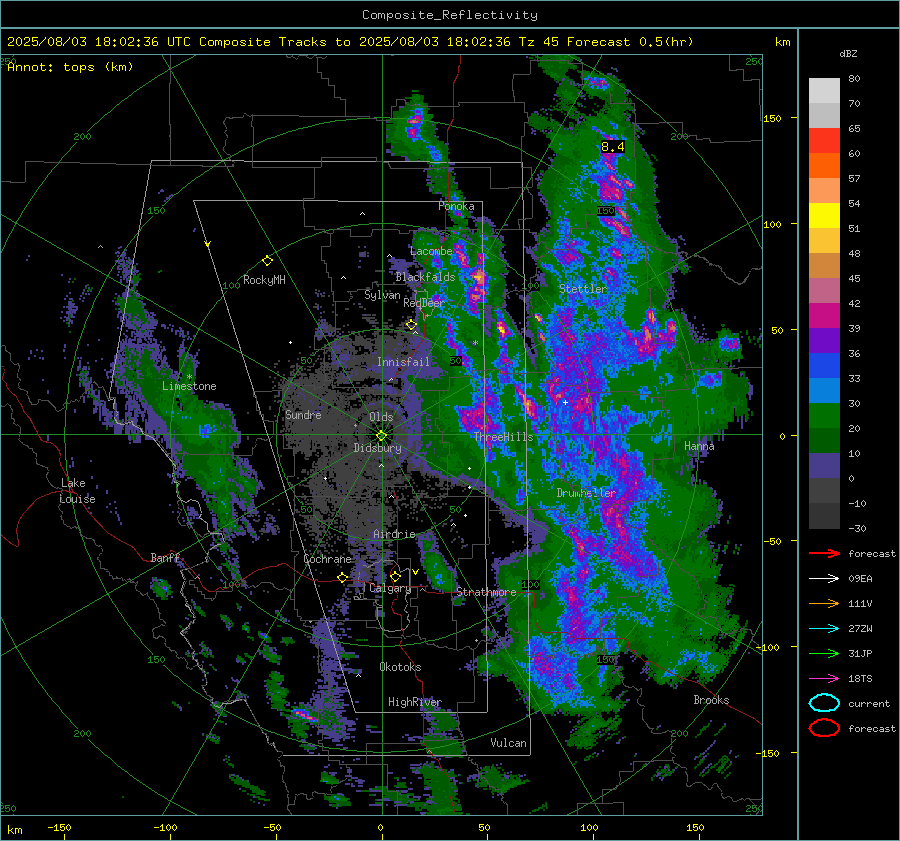This screenshot has height=841, width=900.
Task: Click the Airdrie city label
Action: [x=394, y=534]
